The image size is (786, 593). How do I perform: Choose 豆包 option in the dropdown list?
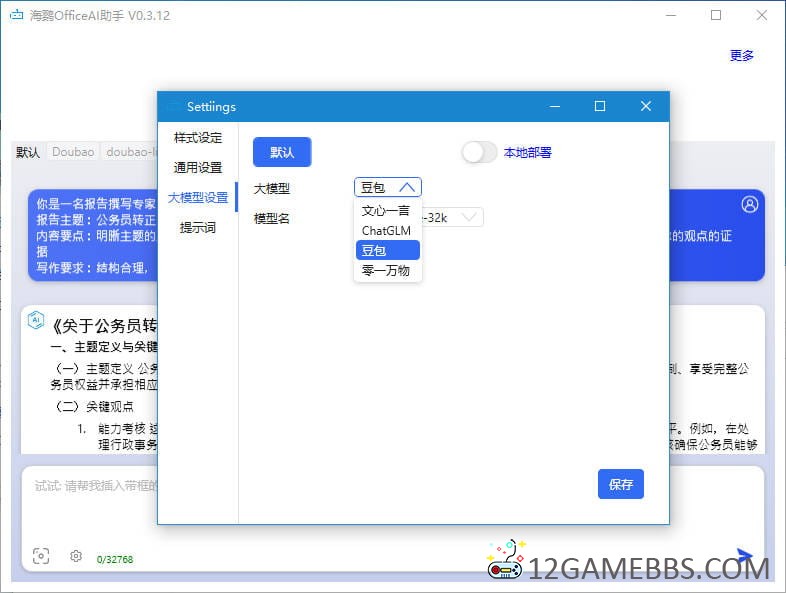pyautogui.click(x=387, y=250)
